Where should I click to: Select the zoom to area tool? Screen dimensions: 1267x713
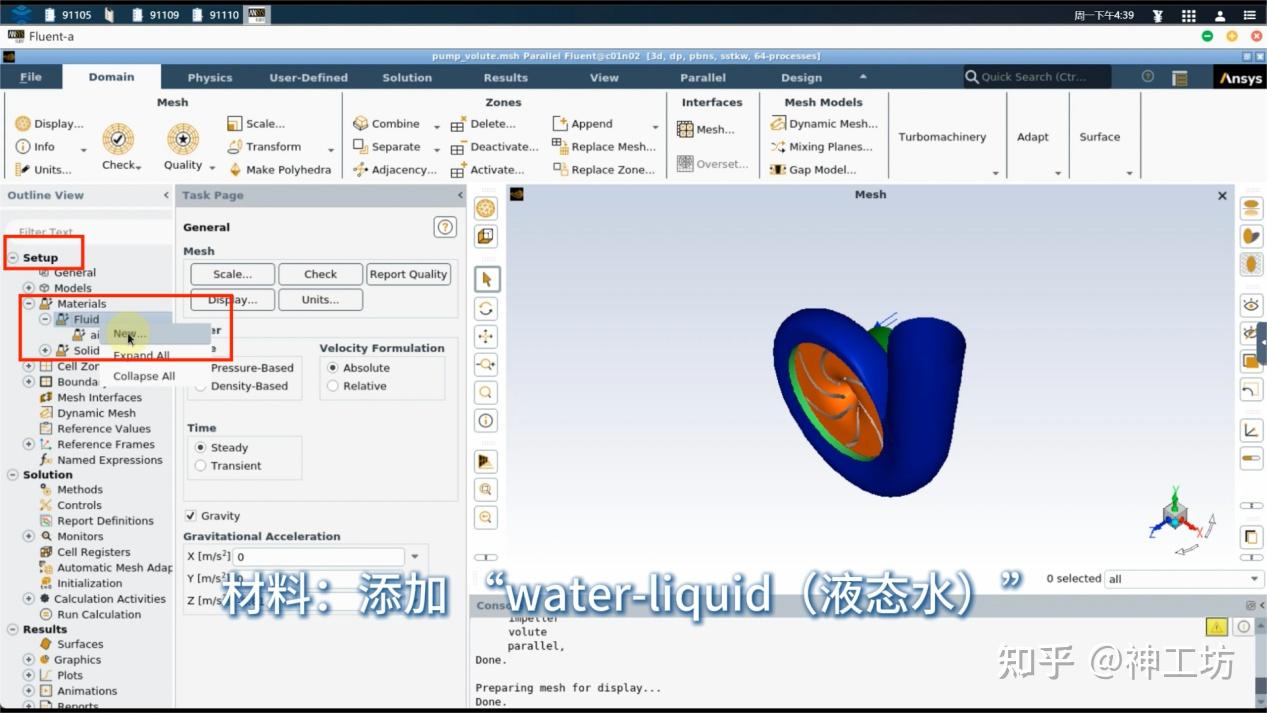click(x=486, y=392)
